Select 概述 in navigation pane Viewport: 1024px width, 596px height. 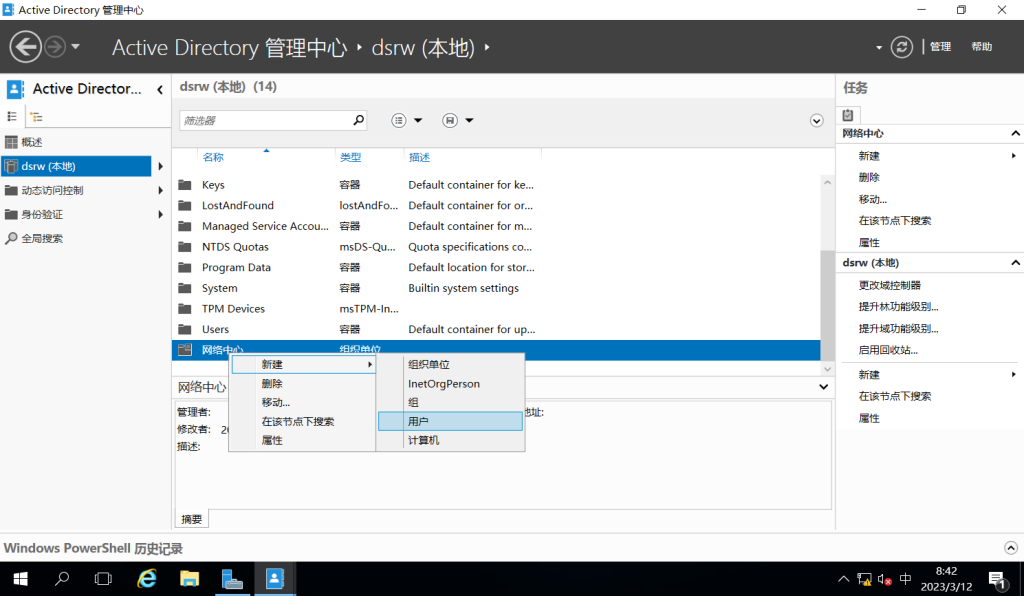[31, 142]
